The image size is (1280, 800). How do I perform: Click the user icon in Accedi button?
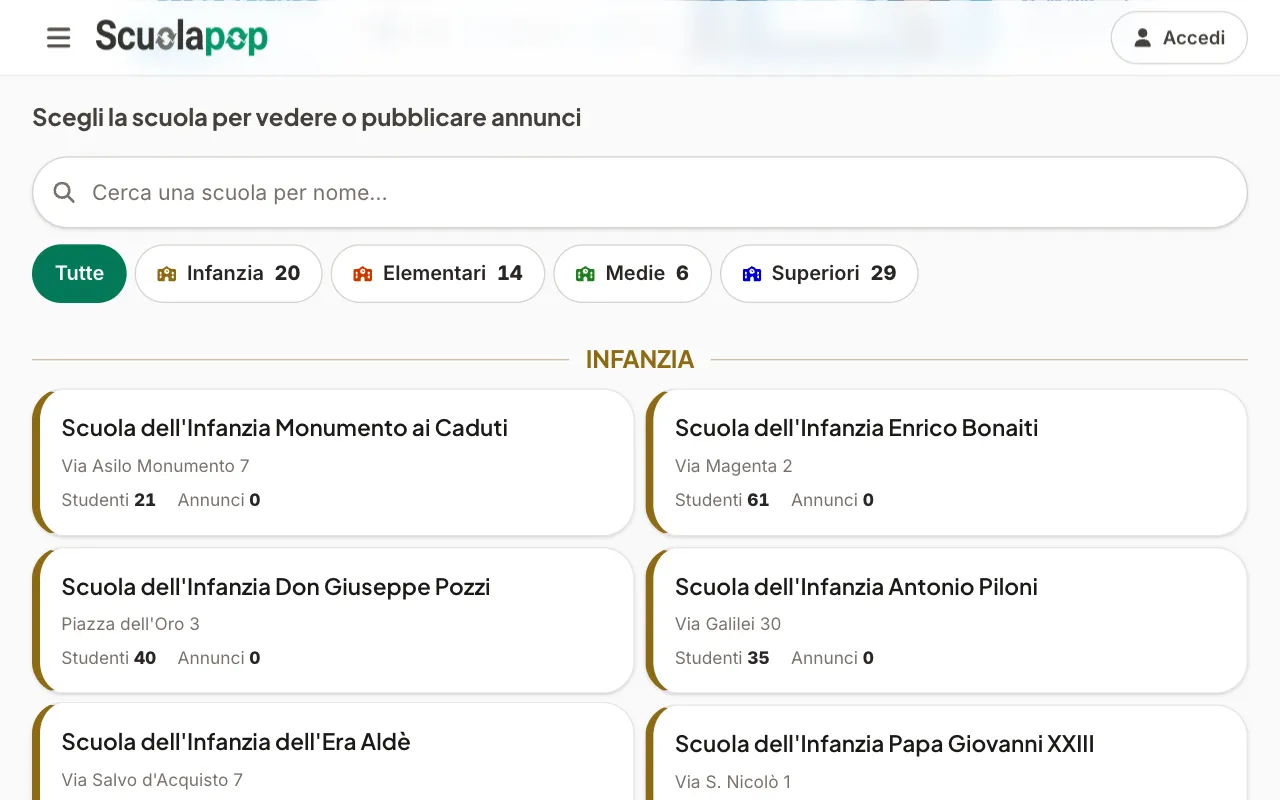click(1142, 38)
